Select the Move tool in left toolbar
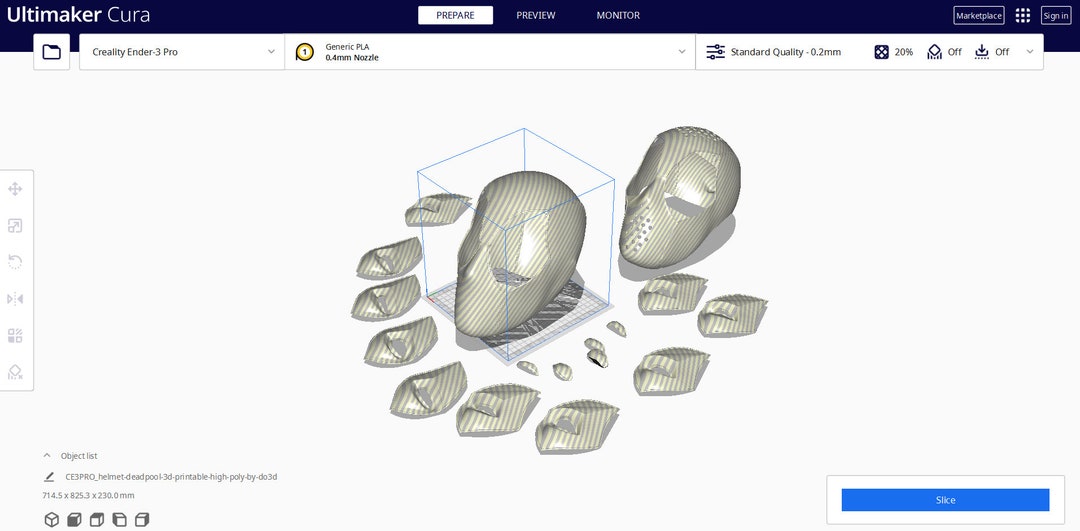 (15, 189)
